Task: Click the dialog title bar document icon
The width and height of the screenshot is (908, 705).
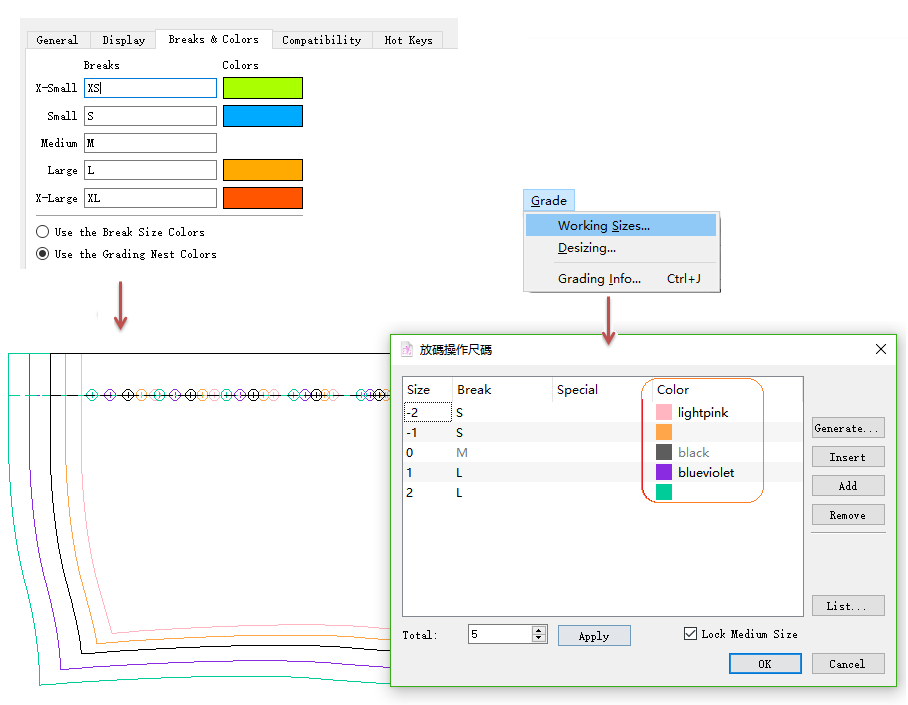Action: coord(407,350)
